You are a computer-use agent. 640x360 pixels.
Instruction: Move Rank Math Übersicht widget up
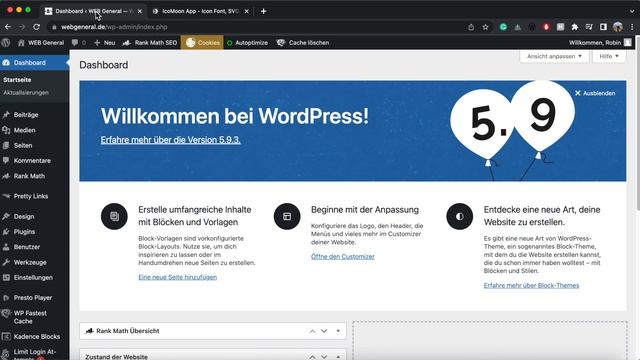point(312,331)
